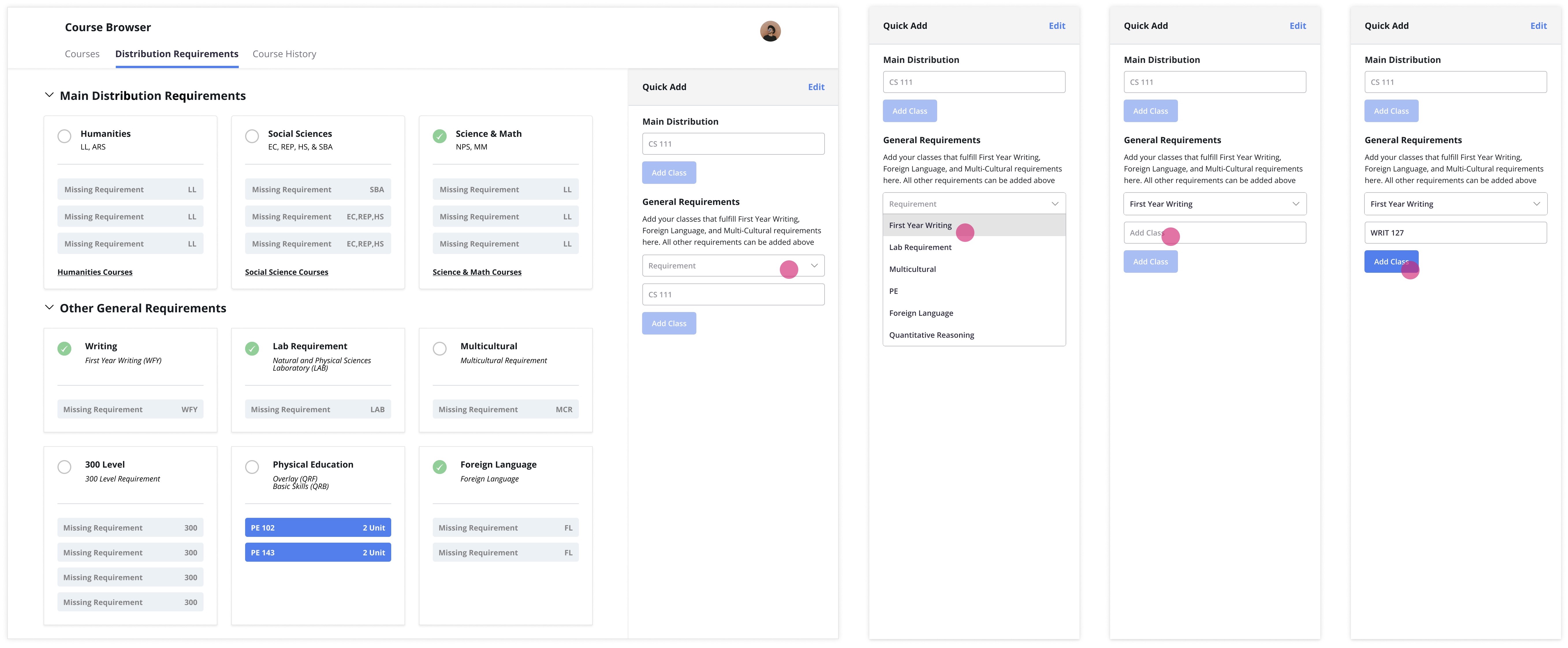
Task: Open First Year Writing dropdown in fourth panel
Action: [1455, 204]
